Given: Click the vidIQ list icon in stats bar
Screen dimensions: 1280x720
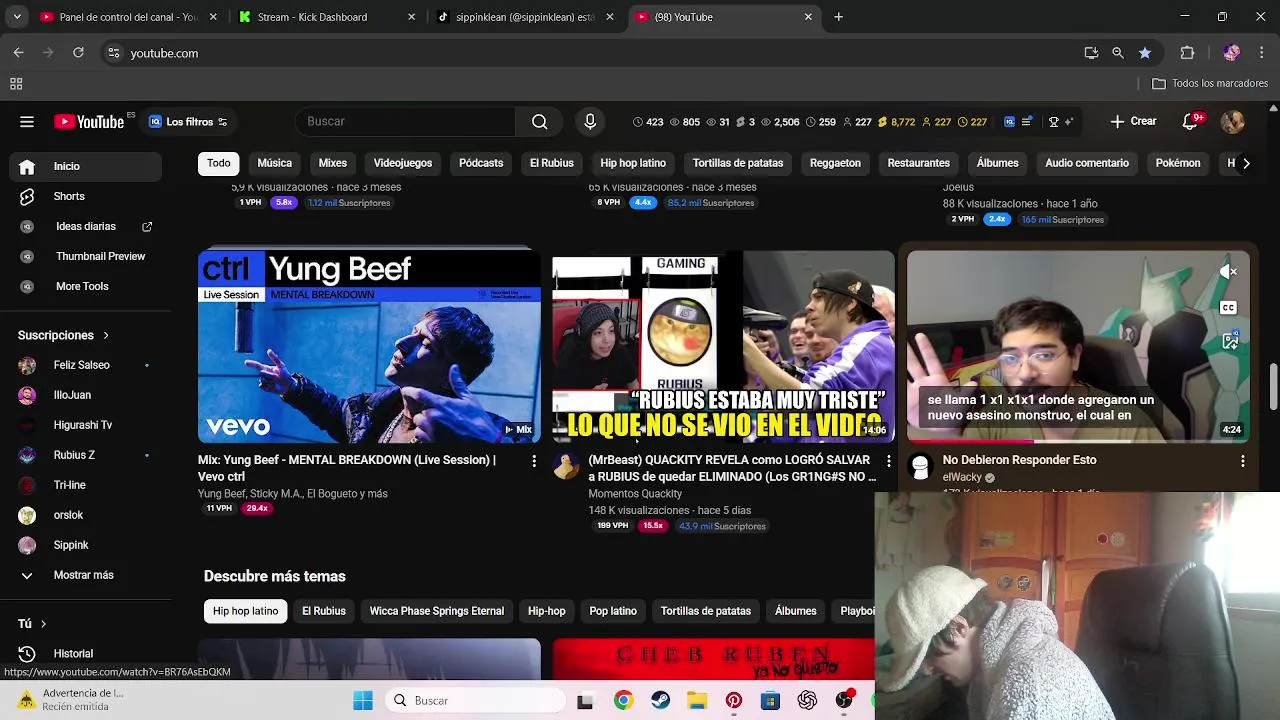Looking at the screenshot, I should (1027, 122).
